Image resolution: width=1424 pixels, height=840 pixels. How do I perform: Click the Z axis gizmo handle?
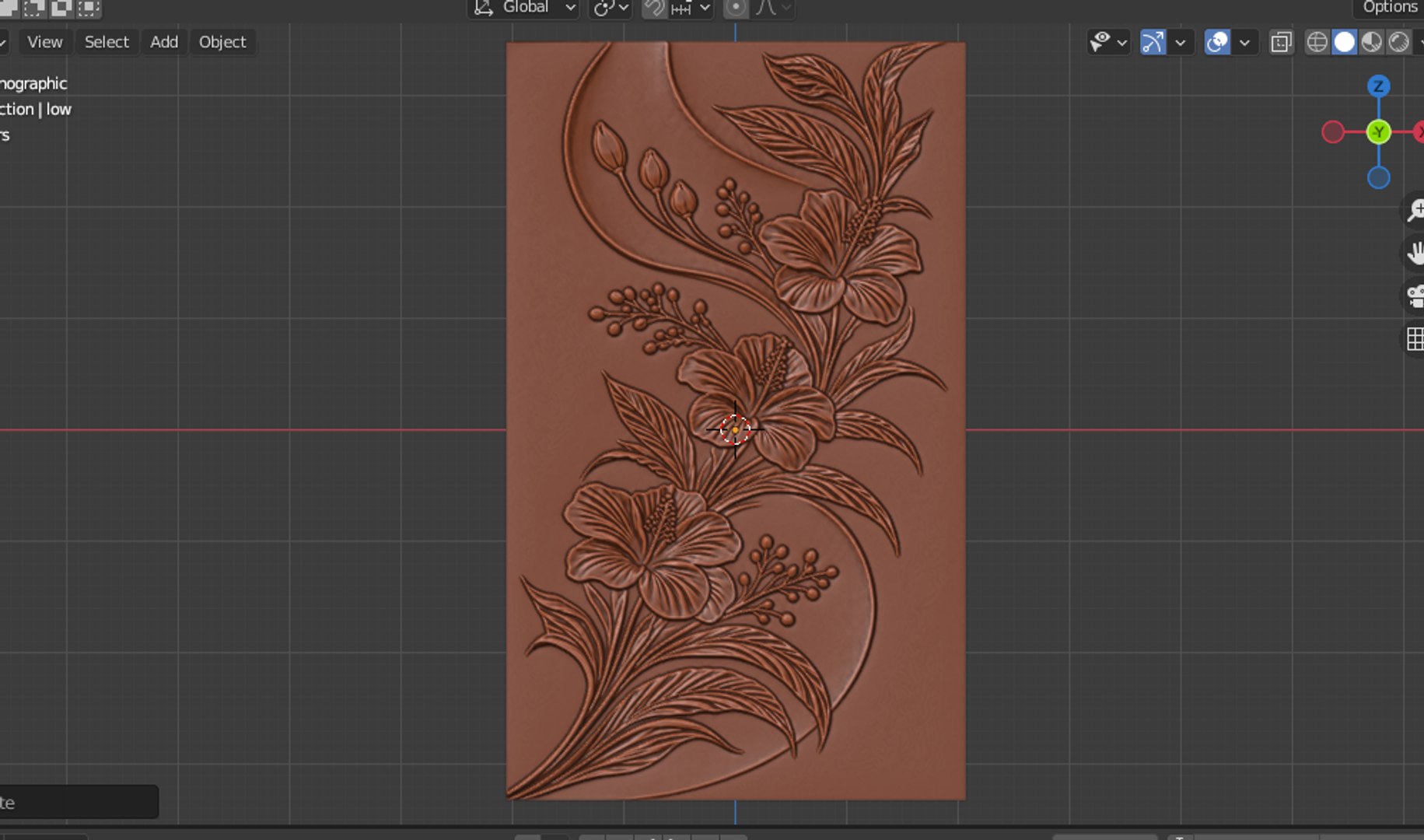[1378, 86]
